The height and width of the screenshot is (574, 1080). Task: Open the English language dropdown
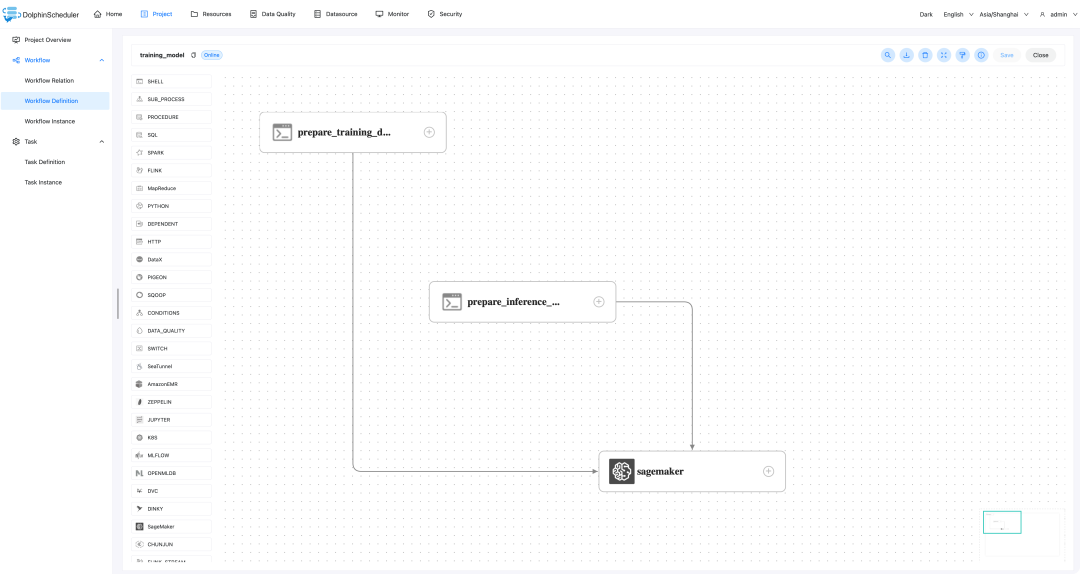point(956,14)
